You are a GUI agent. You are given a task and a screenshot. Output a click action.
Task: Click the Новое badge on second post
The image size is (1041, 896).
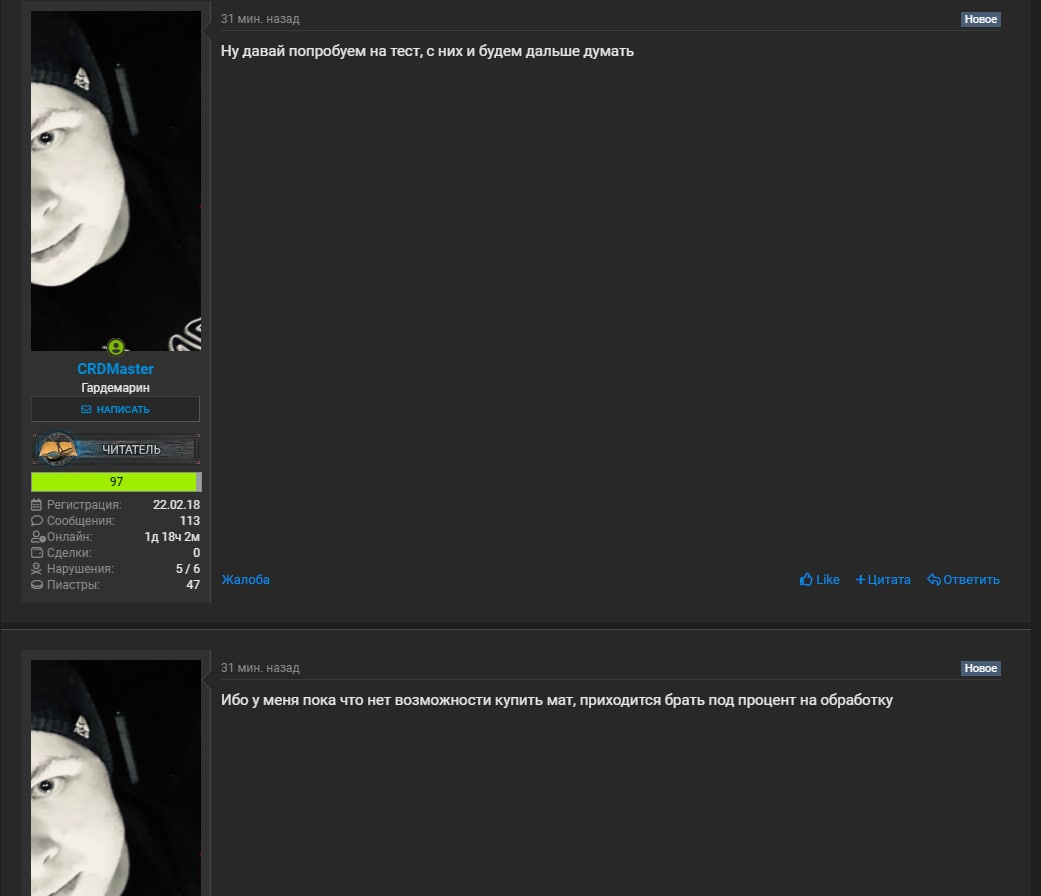[x=981, y=668]
